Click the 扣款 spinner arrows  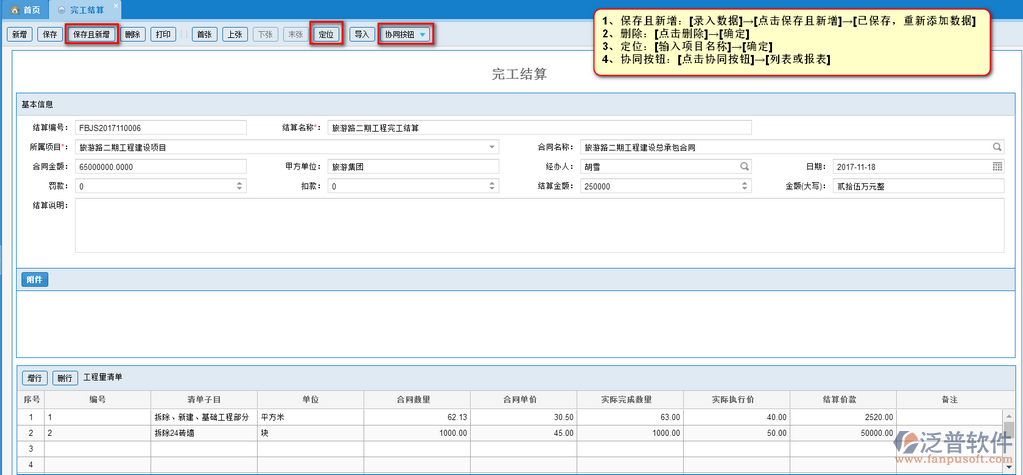491,186
